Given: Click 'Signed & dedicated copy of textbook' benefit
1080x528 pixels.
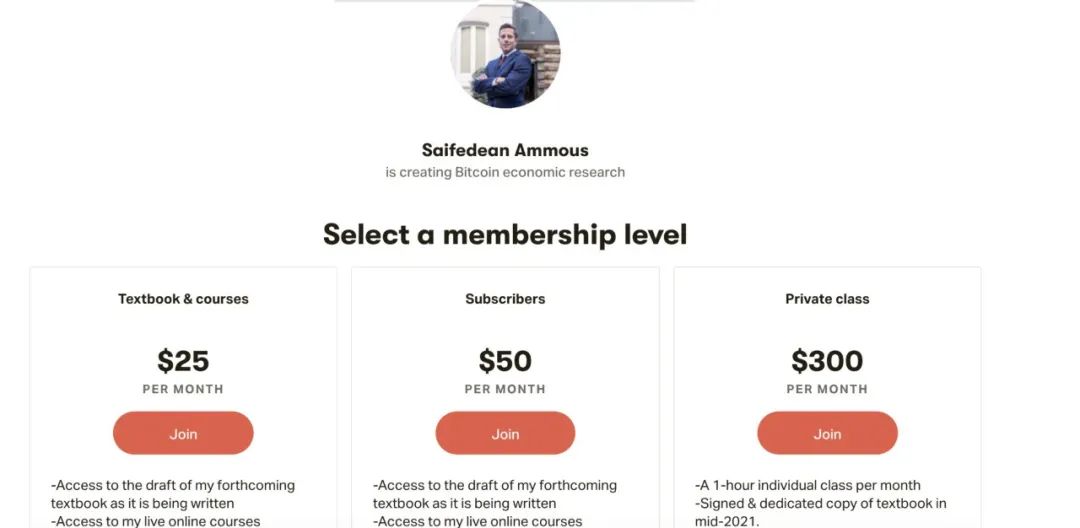Looking at the screenshot, I should tap(820, 503).
